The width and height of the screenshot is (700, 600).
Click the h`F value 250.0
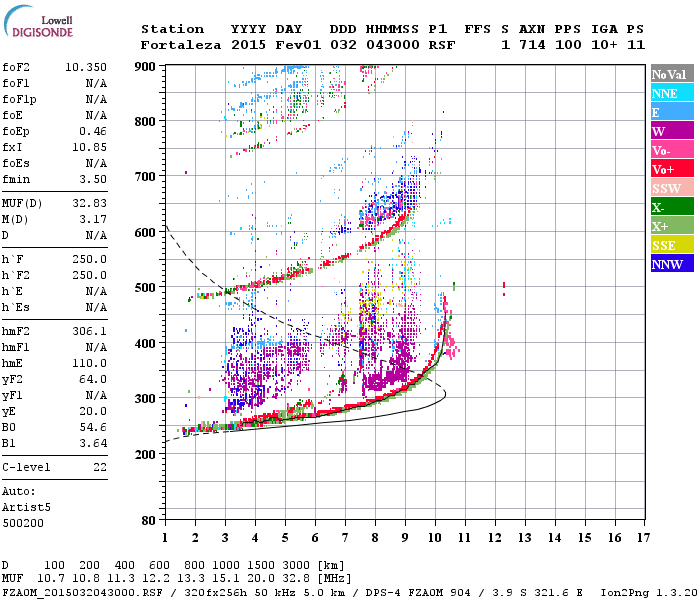tap(89, 259)
